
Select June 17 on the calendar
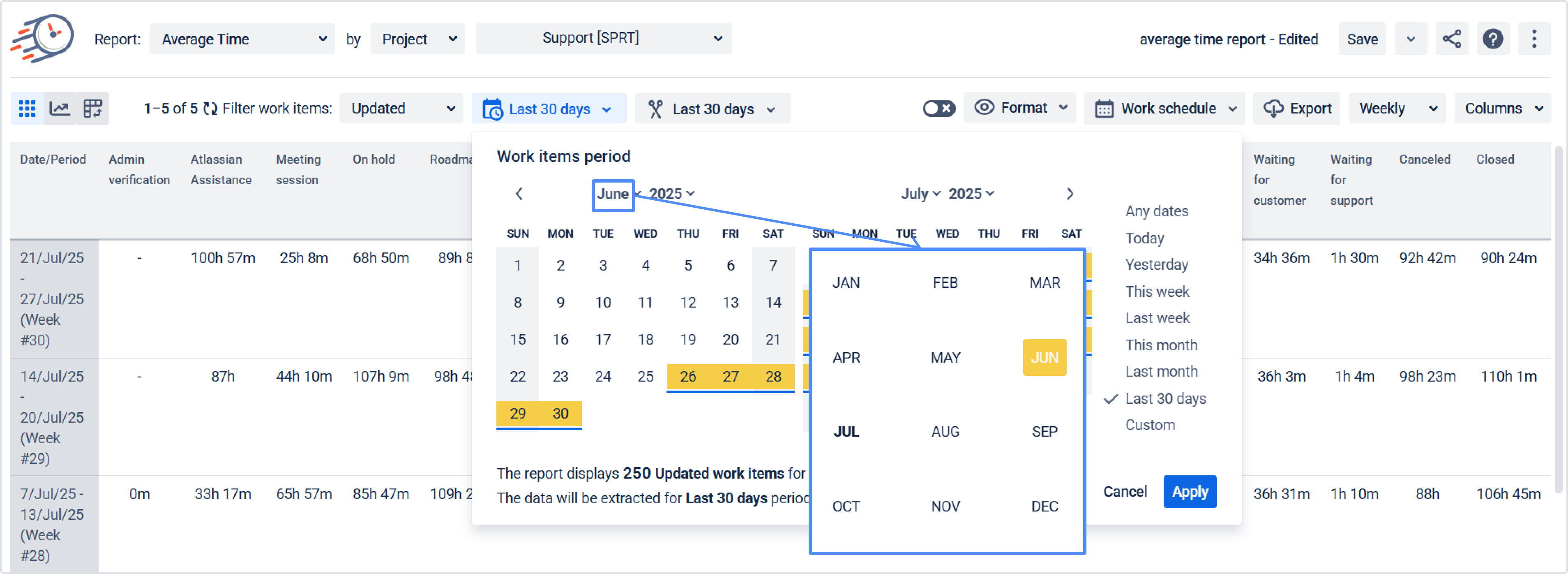pos(603,339)
